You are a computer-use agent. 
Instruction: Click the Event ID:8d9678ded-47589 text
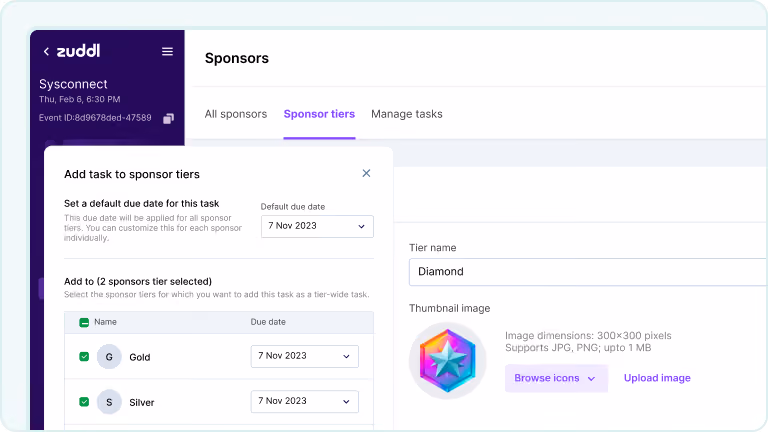95,118
